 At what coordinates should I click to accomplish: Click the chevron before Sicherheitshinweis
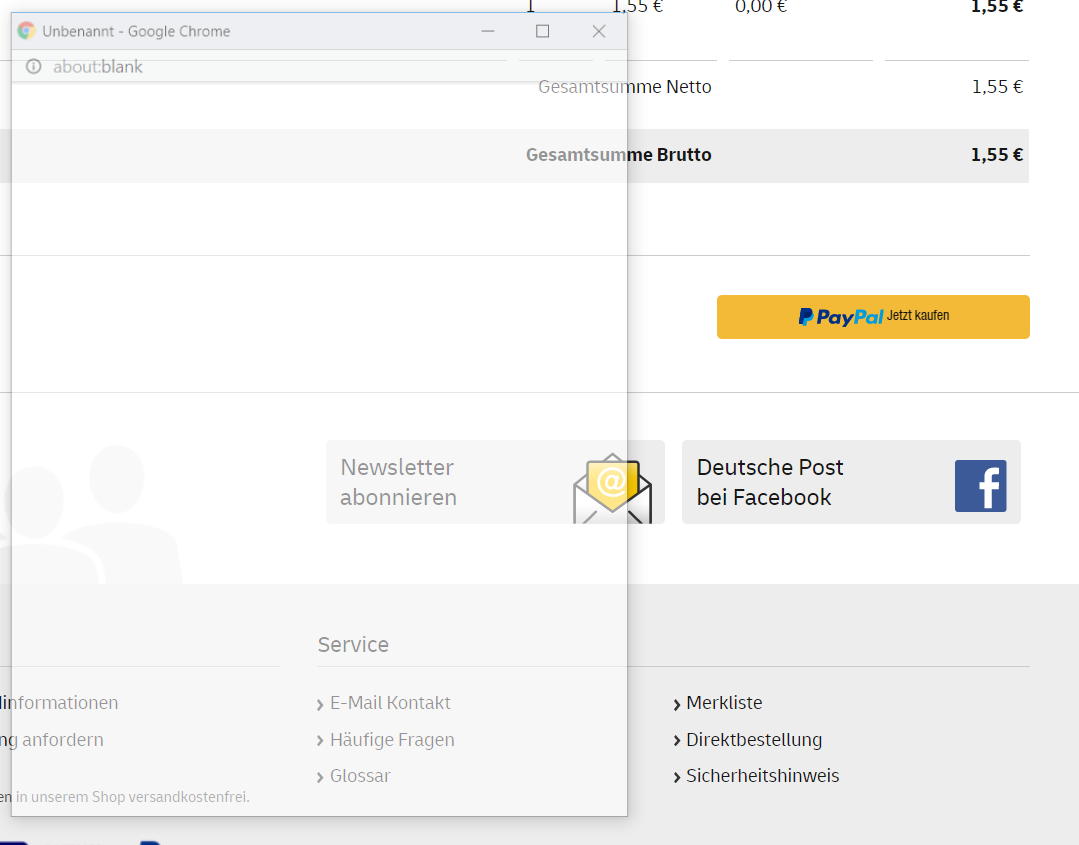tap(676, 778)
